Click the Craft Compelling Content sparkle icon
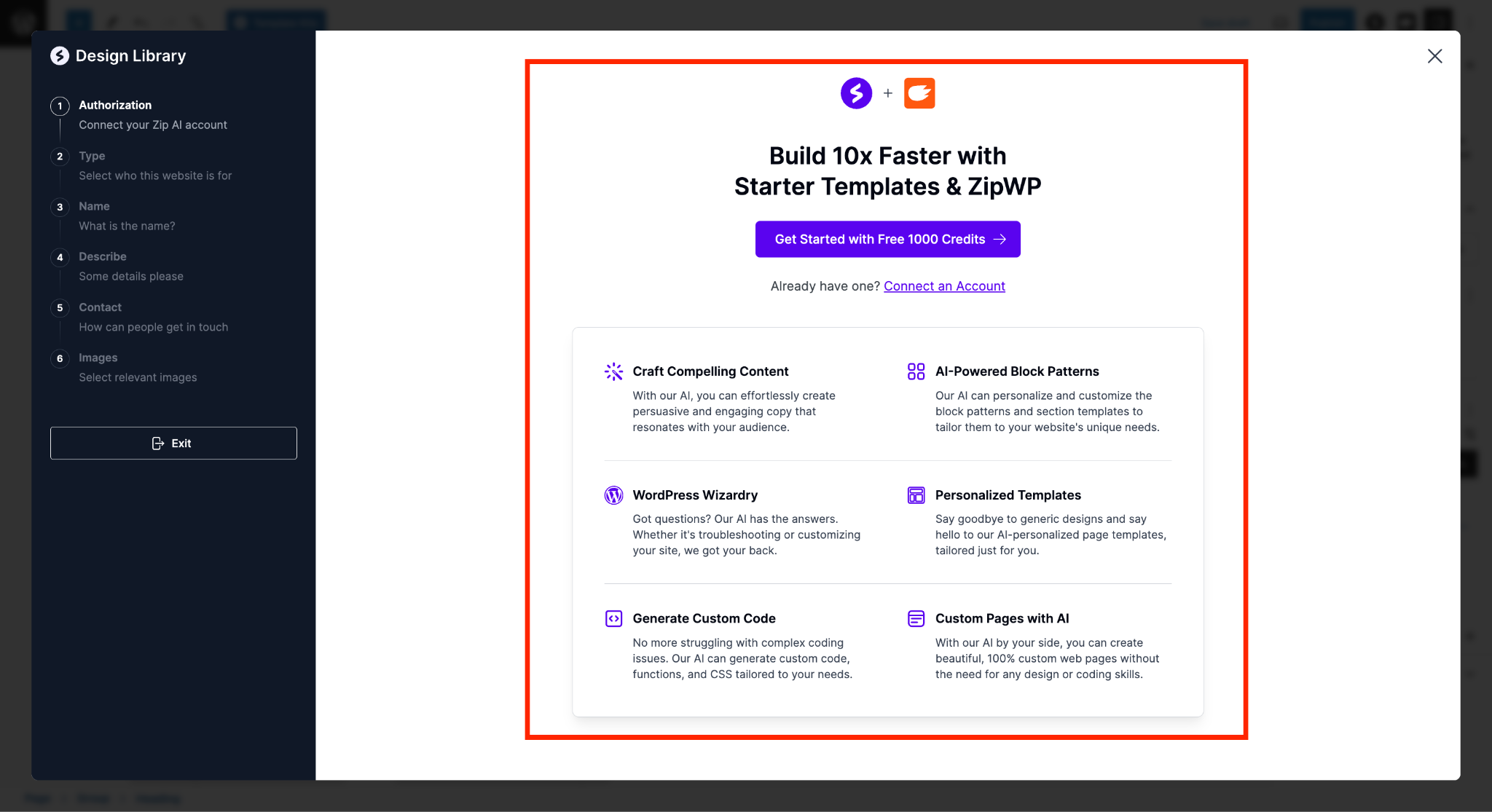The image size is (1492, 812). point(613,371)
